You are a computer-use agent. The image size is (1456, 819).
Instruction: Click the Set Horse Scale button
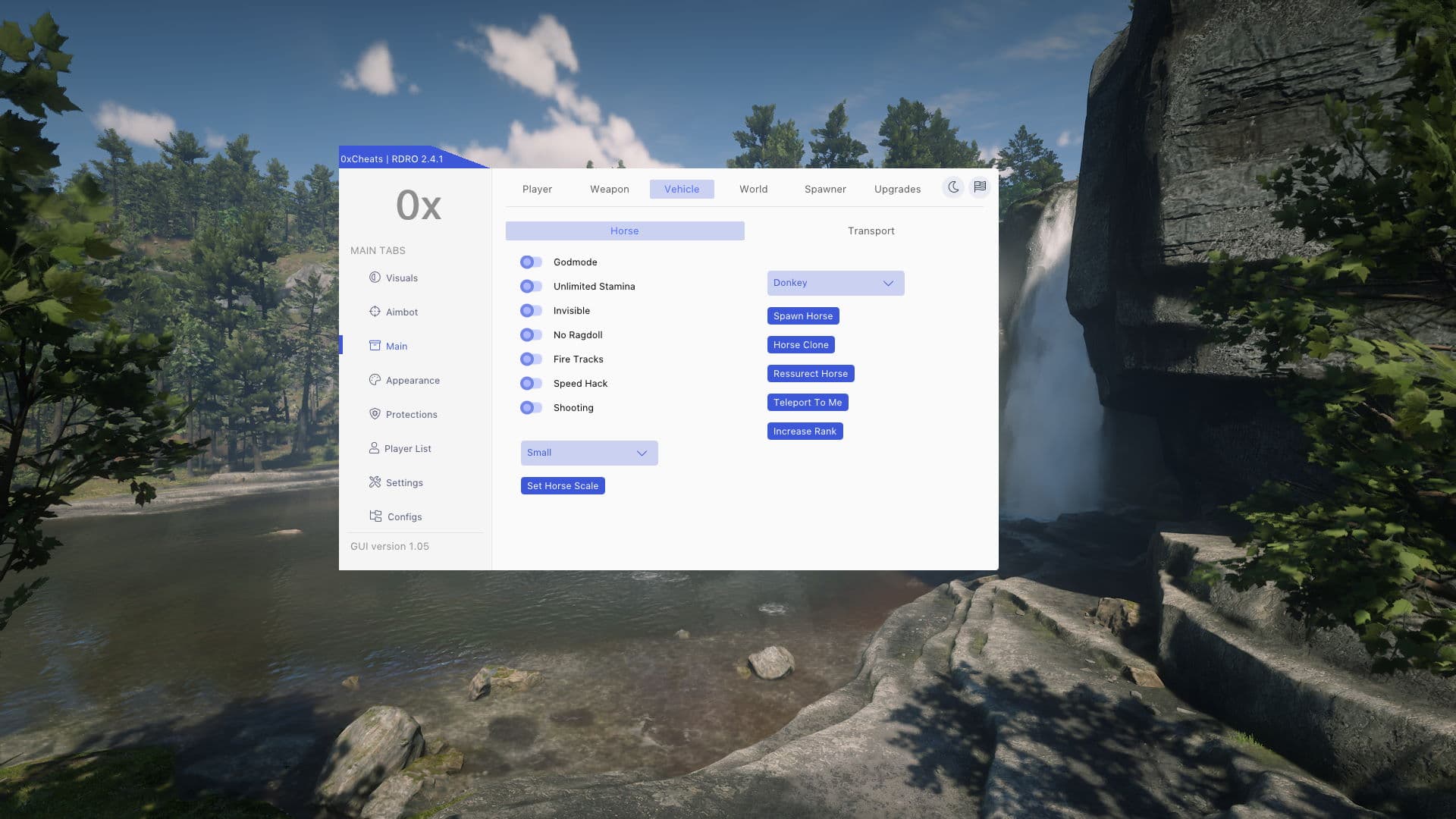562,486
